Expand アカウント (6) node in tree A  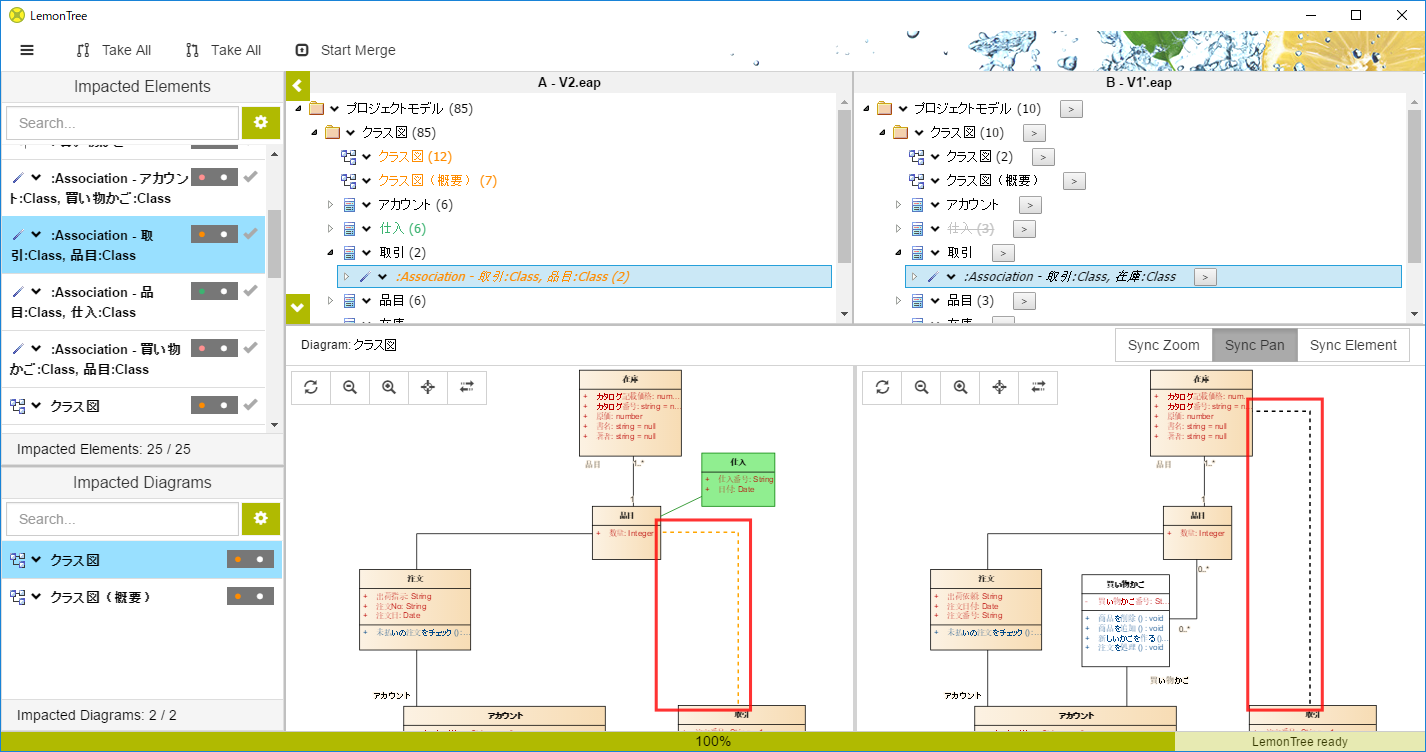tap(331, 205)
